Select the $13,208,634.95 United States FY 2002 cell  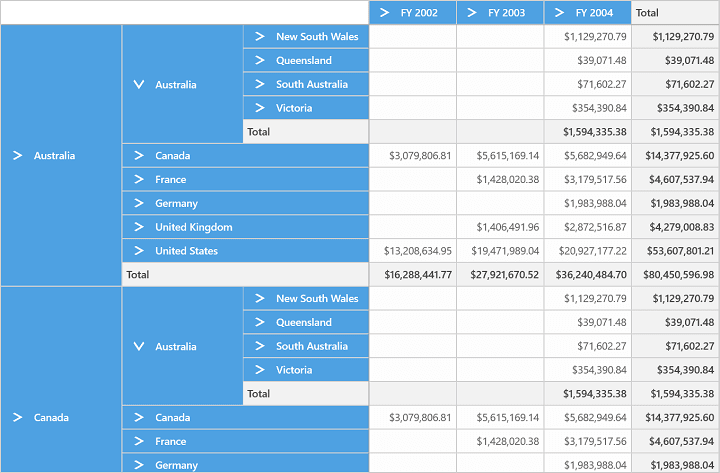(x=413, y=251)
